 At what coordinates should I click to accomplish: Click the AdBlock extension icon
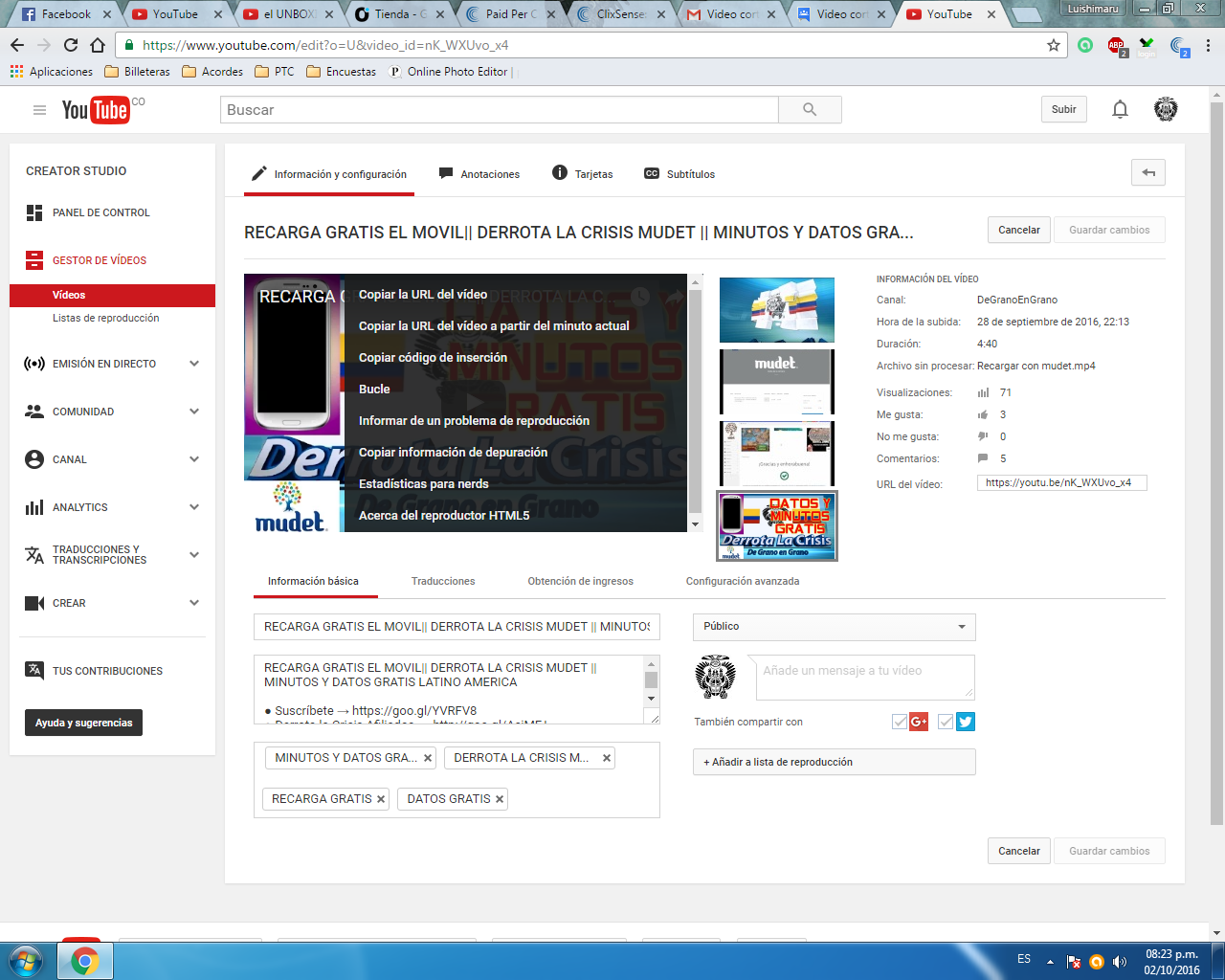coord(1116,46)
